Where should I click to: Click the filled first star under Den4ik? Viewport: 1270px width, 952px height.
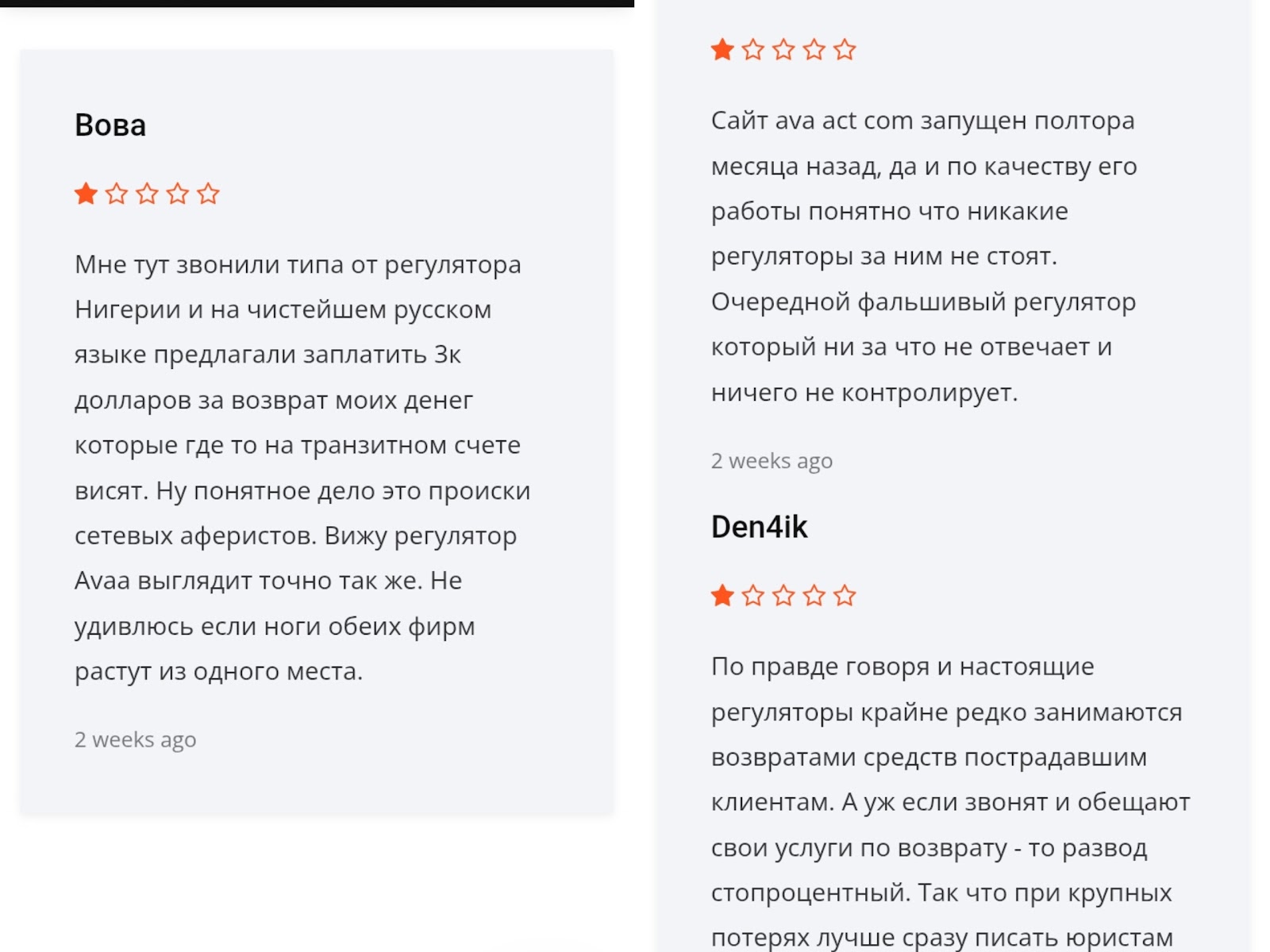coord(722,595)
